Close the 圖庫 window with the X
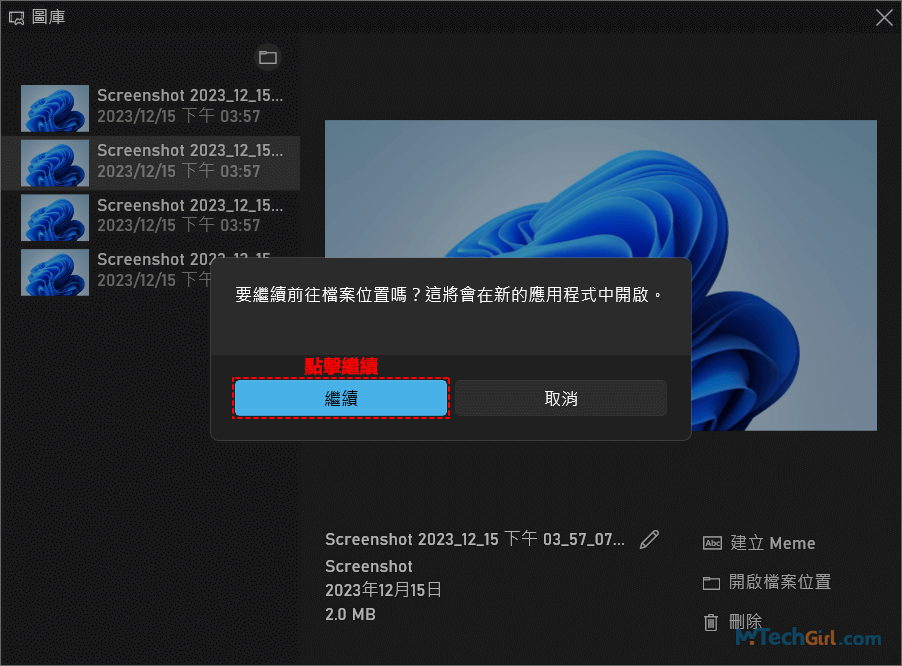Viewport: 902px width, 666px height. point(884,17)
